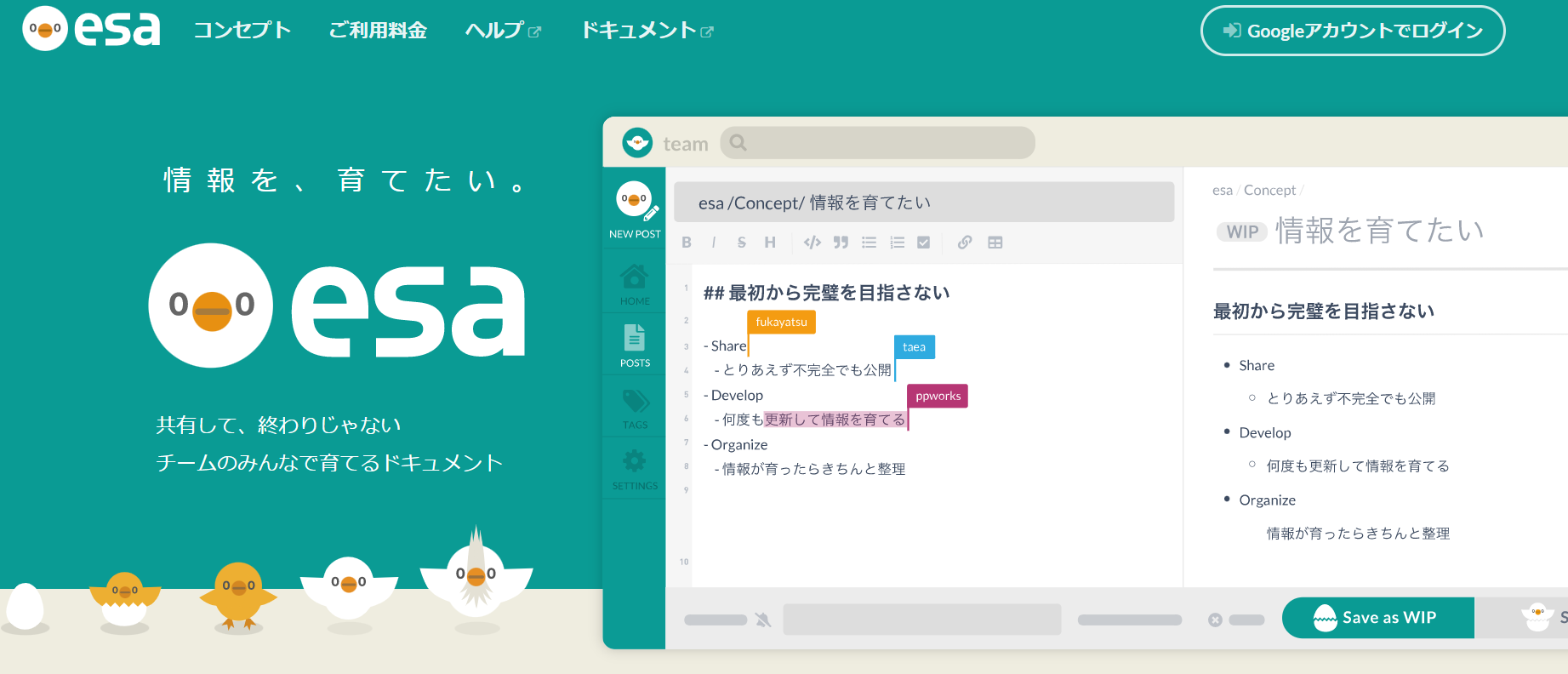Screen dimensions: 1568x674
Task: Click the '- Develop' editor line
Action: coord(733,395)
